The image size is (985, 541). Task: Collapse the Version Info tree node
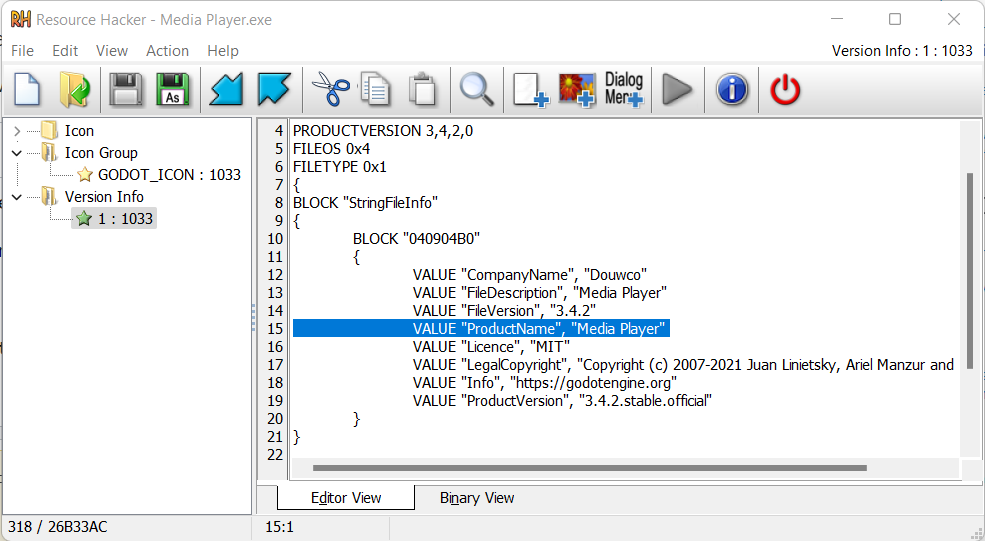coord(17,197)
